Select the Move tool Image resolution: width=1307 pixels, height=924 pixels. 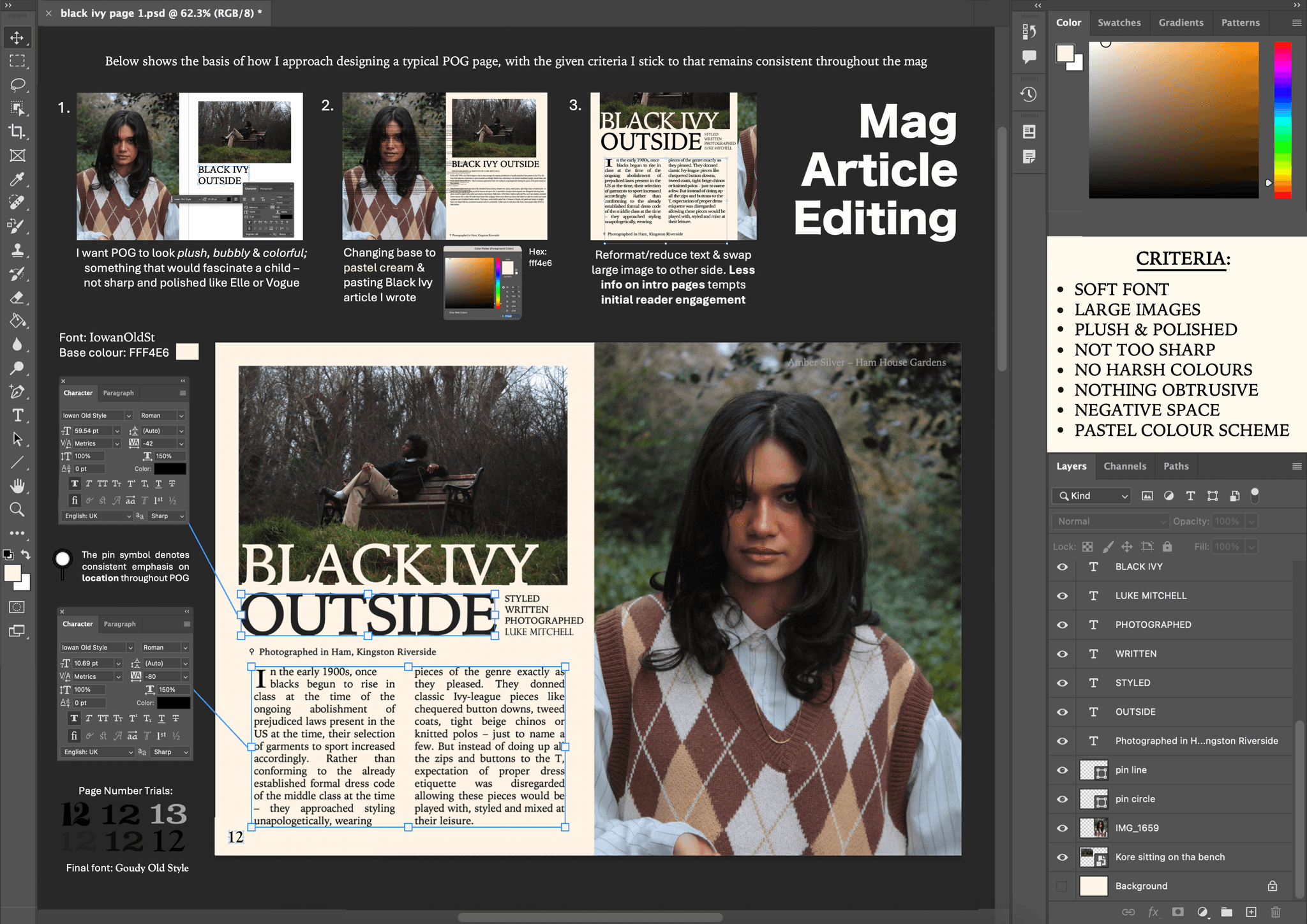[17, 38]
